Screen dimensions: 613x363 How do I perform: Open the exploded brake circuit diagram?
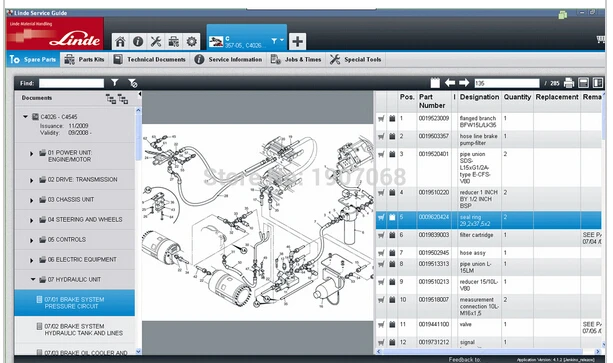pyautogui.click(x=258, y=222)
